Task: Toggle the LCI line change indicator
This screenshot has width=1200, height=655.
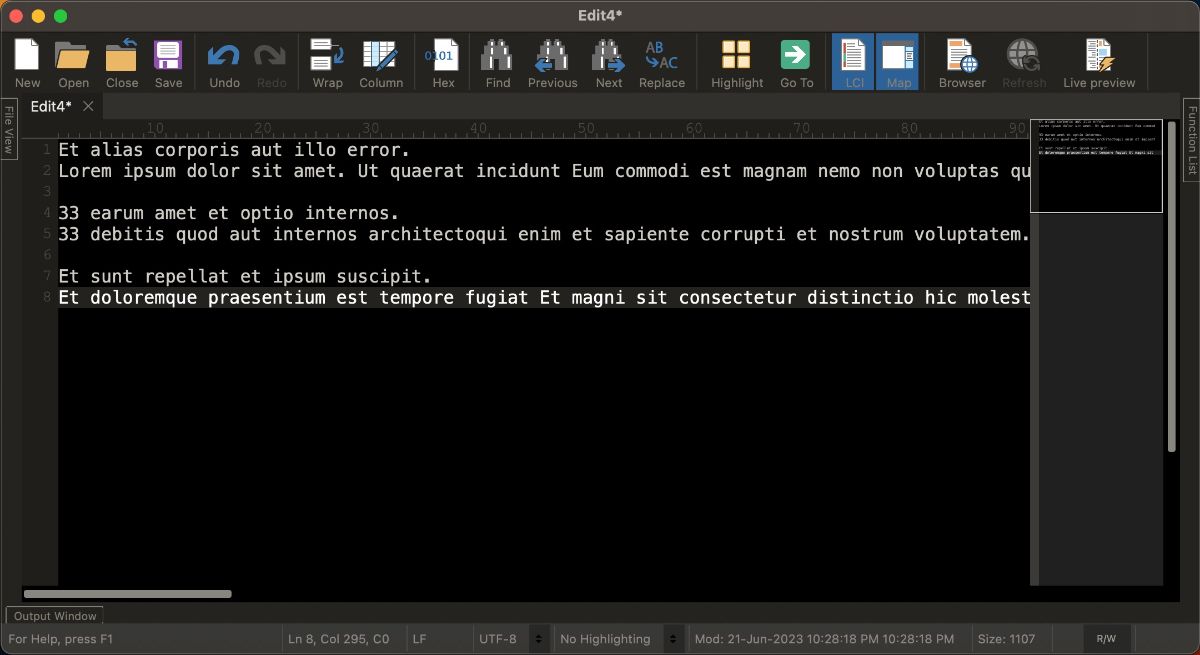Action: coord(854,62)
